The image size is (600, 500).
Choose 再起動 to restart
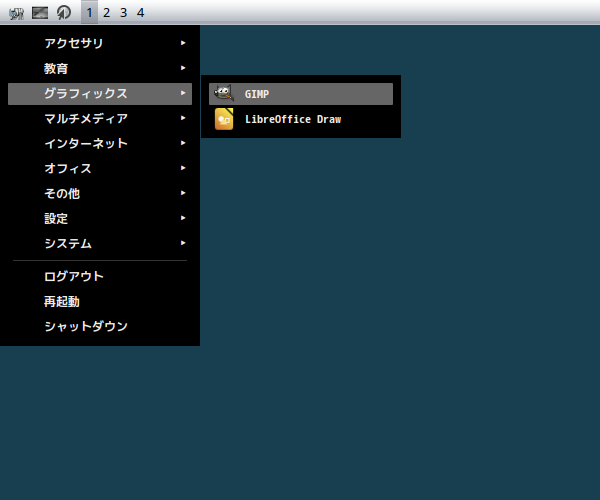tap(100, 301)
